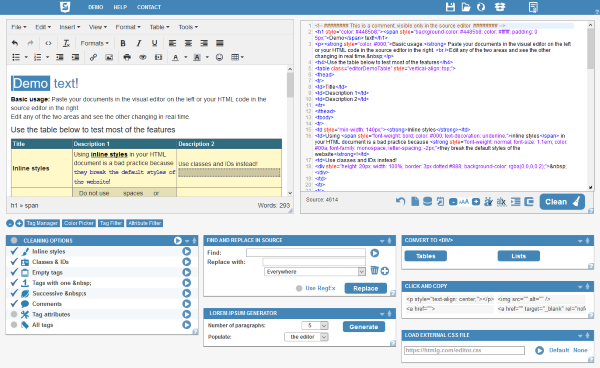This screenshot has height=368, width=600.
Task: Click the Find input field
Action: coord(306,252)
